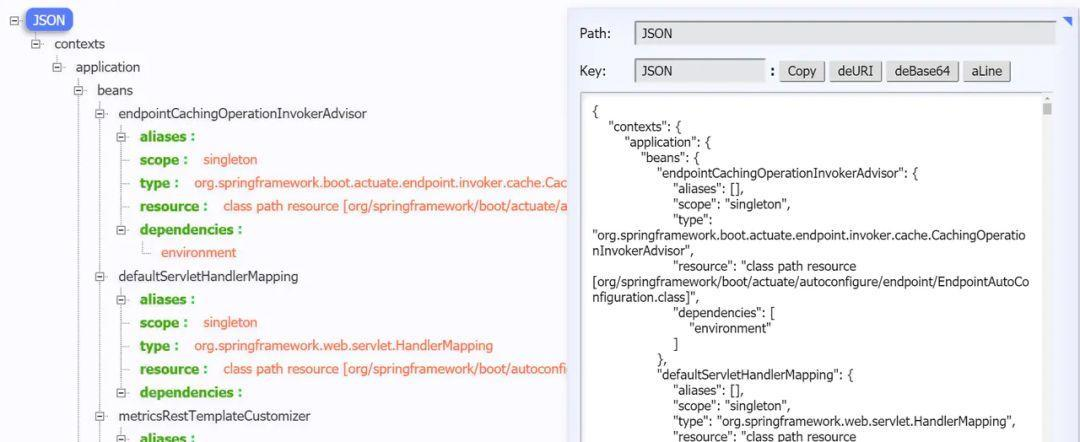Select the JSON root tree label
This screenshot has width=1080, height=442.
[49, 20]
